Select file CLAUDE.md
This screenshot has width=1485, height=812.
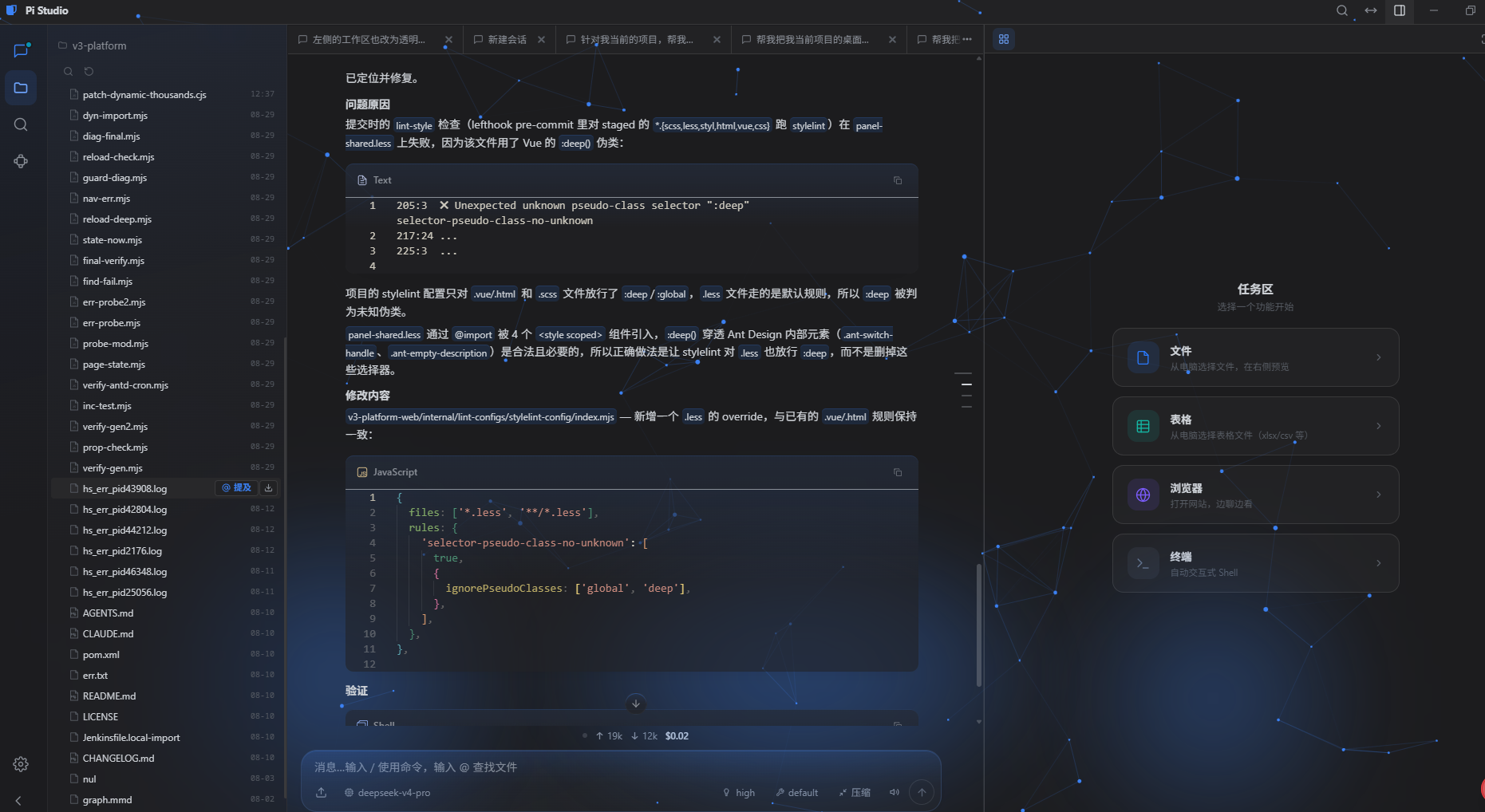(x=164, y=633)
